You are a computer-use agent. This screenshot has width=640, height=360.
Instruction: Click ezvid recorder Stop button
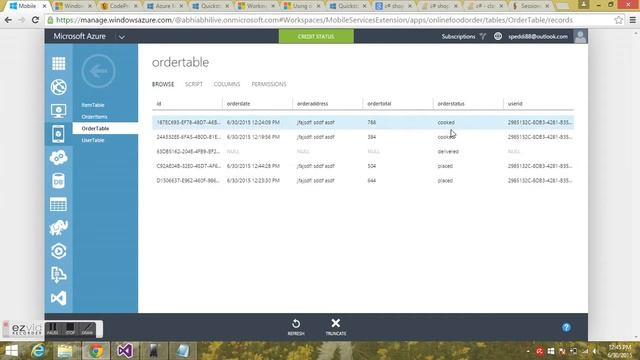70,329
